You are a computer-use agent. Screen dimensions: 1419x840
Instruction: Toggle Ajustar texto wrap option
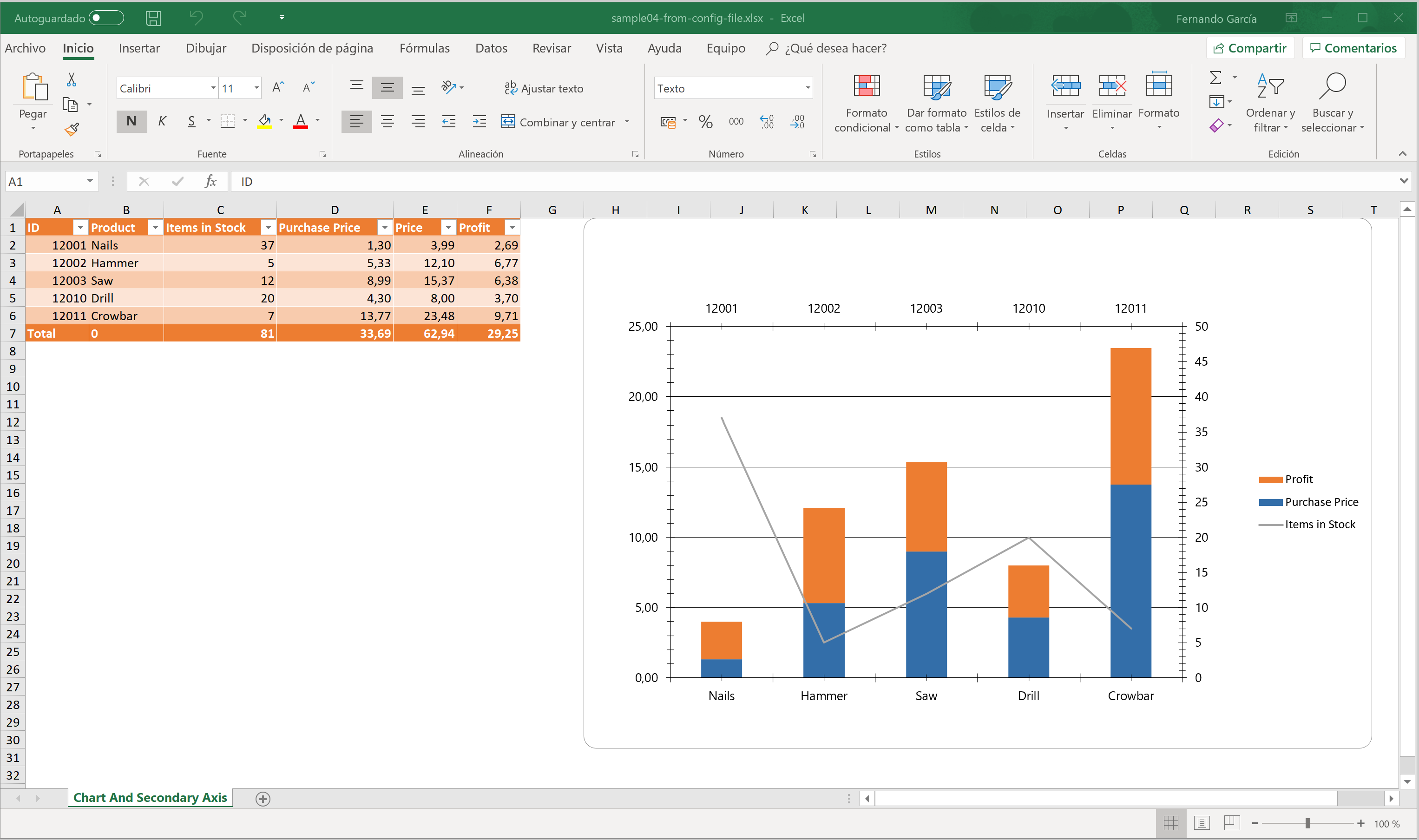pos(543,88)
